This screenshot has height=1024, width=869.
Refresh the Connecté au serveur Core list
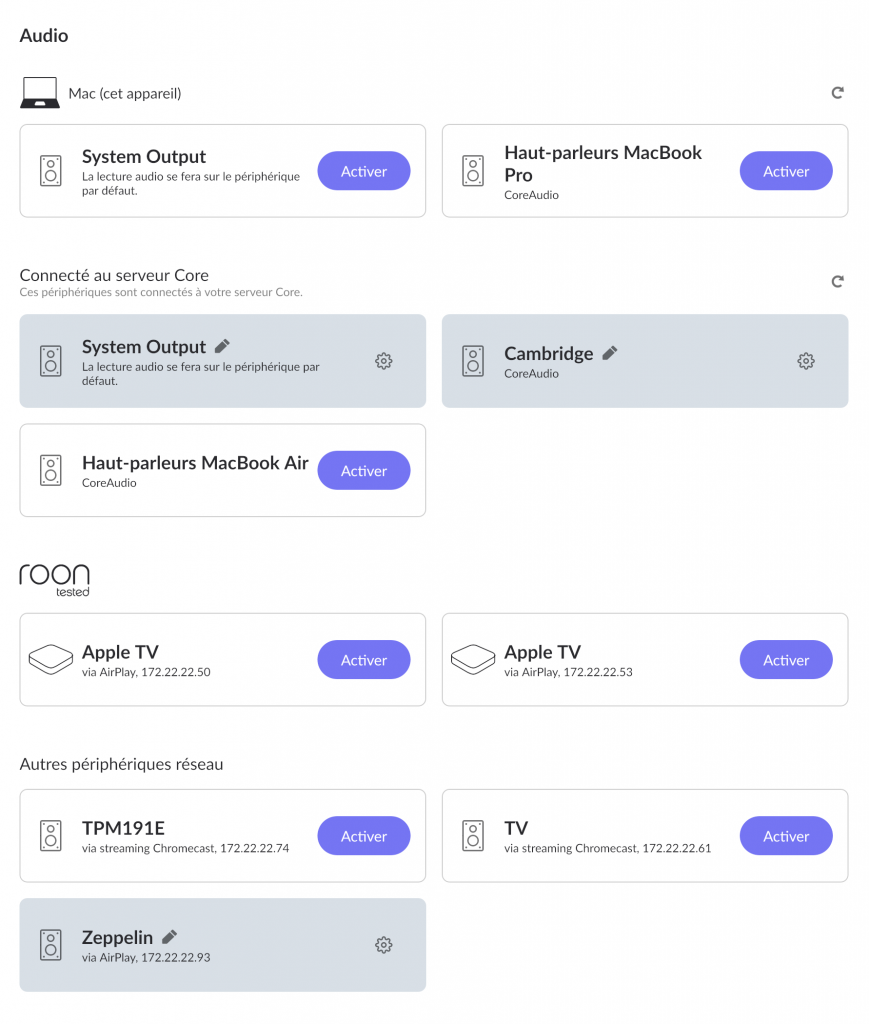[x=838, y=281]
